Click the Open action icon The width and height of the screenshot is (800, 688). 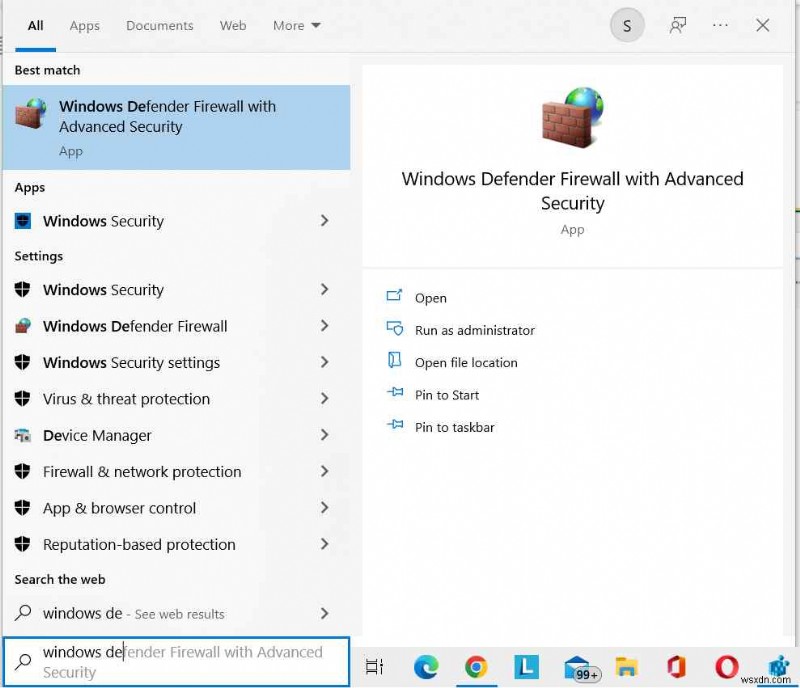[394, 295]
